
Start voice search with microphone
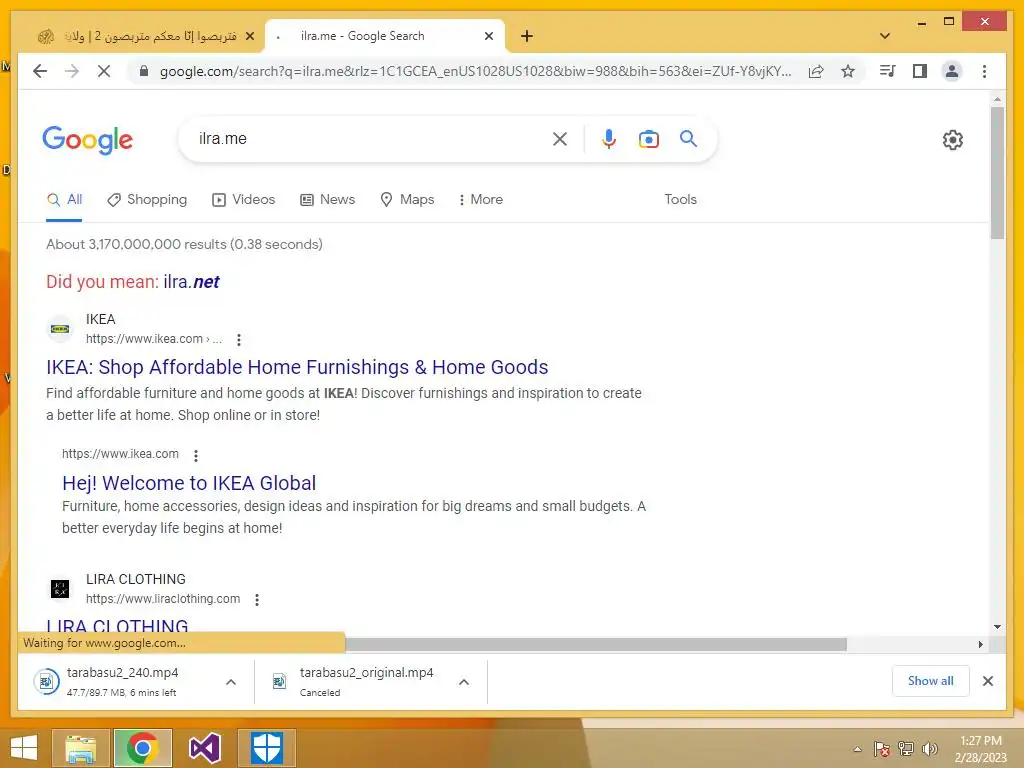[609, 139]
